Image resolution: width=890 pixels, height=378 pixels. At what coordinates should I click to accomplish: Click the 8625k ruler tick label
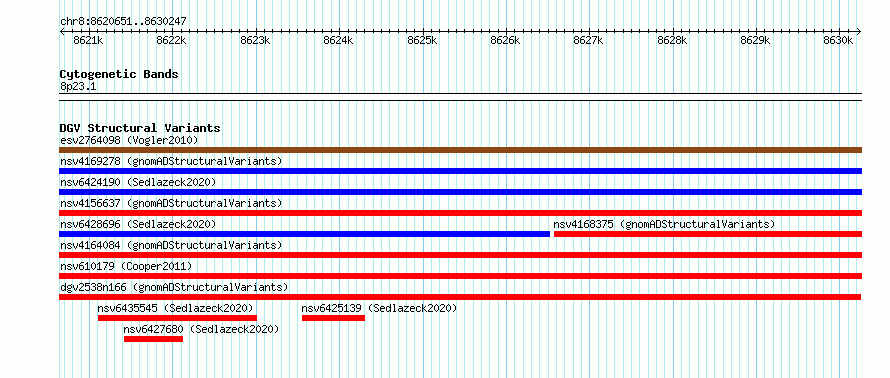(x=422, y=41)
